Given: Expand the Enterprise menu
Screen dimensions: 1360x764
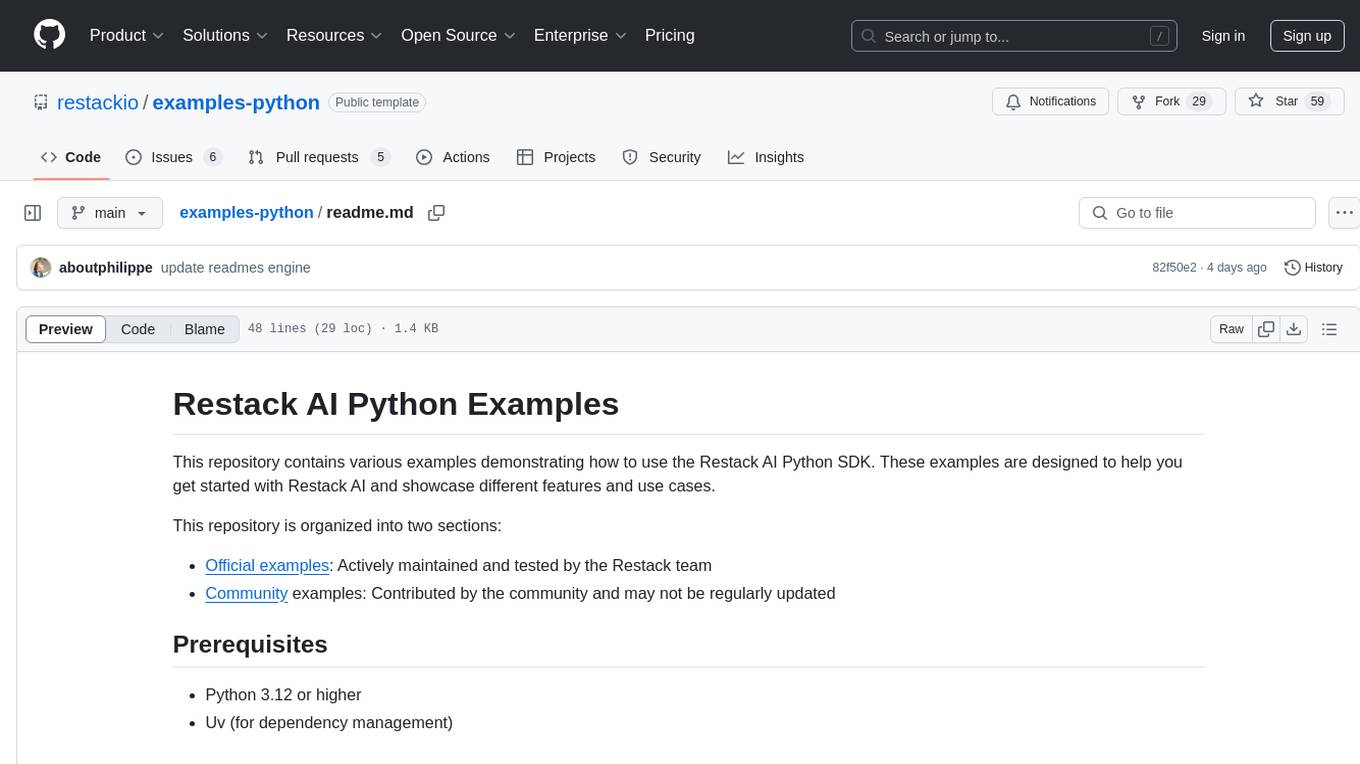Looking at the screenshot, I should (580, 35).
